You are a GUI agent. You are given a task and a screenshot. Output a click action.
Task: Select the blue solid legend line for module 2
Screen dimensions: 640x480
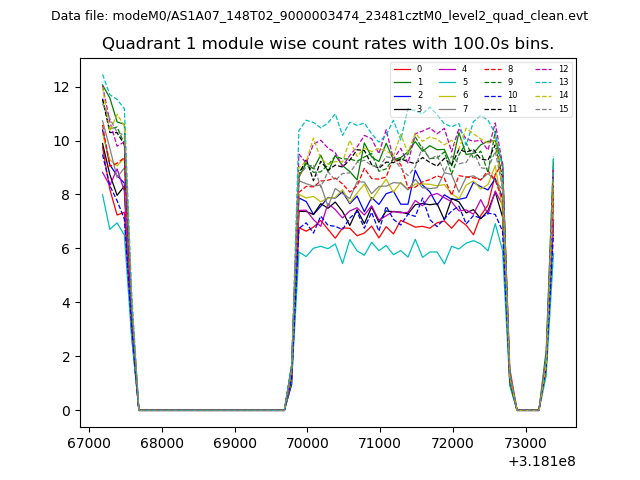click(402, 95)
